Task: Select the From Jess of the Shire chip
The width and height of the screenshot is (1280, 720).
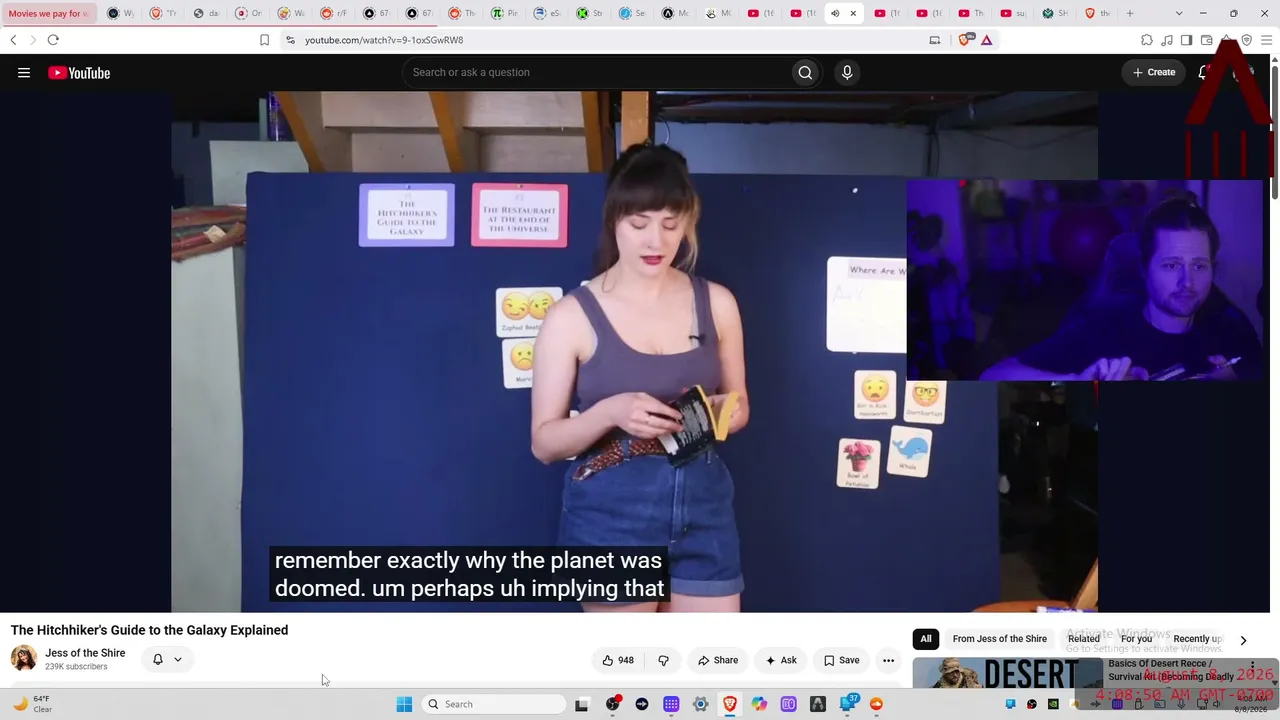Action: click(x=1000, y=639)
